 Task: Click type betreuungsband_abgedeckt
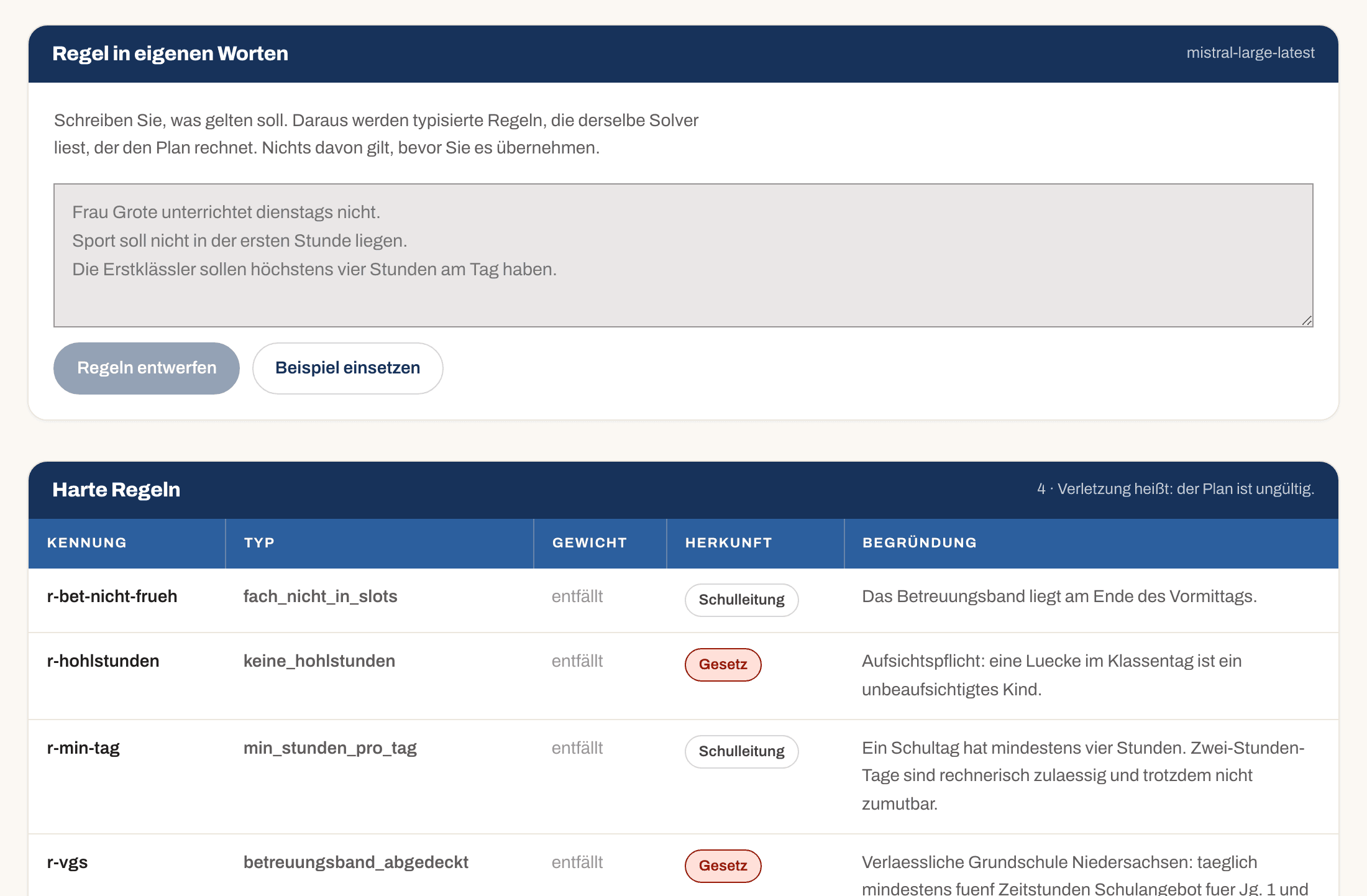tap(355, 862)
